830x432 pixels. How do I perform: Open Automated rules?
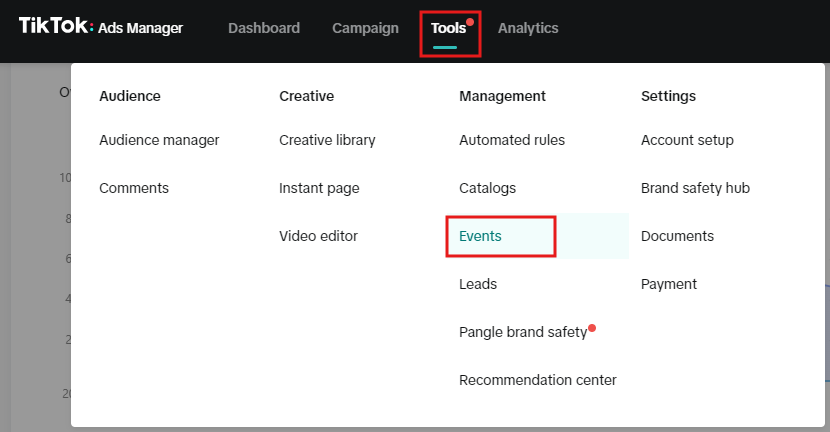tap(512, 140)
